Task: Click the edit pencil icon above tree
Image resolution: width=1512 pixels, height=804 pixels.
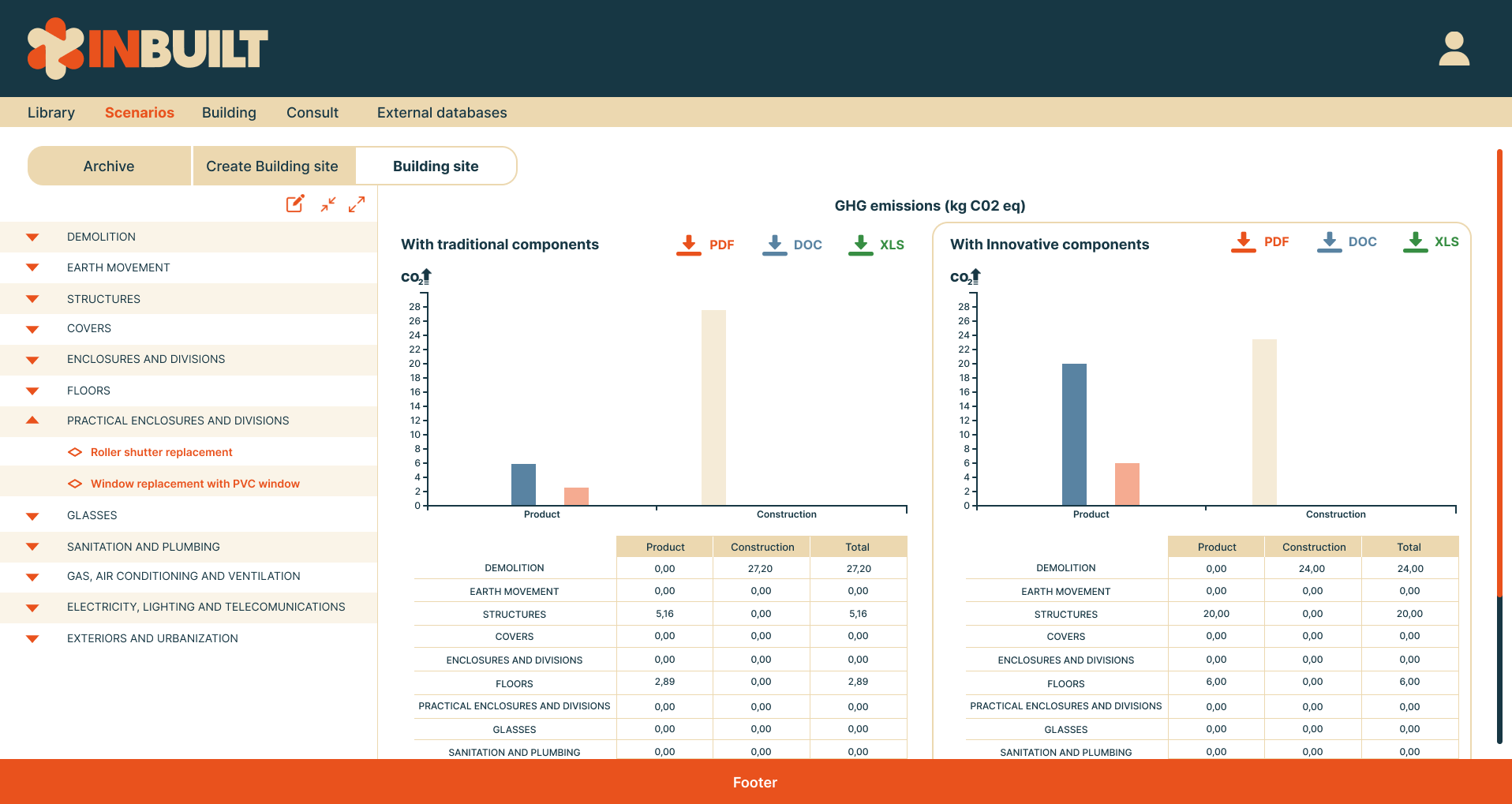Action: [295, 204]
